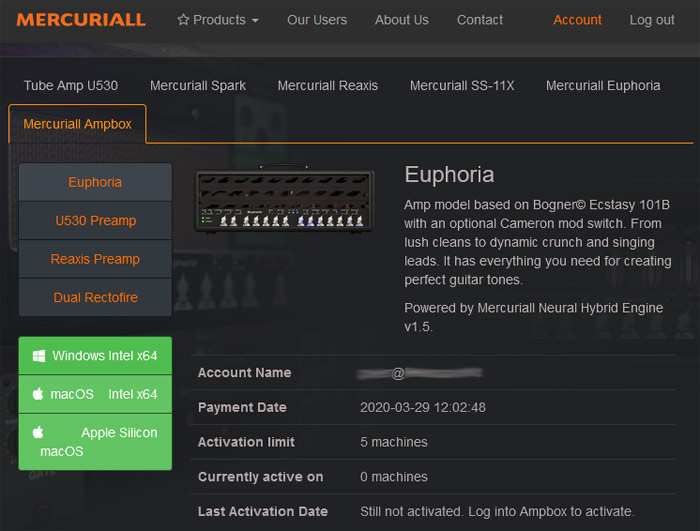Click the Windows logo icon
Viewport: 700px width, 531px height.
tap(38, 356)
